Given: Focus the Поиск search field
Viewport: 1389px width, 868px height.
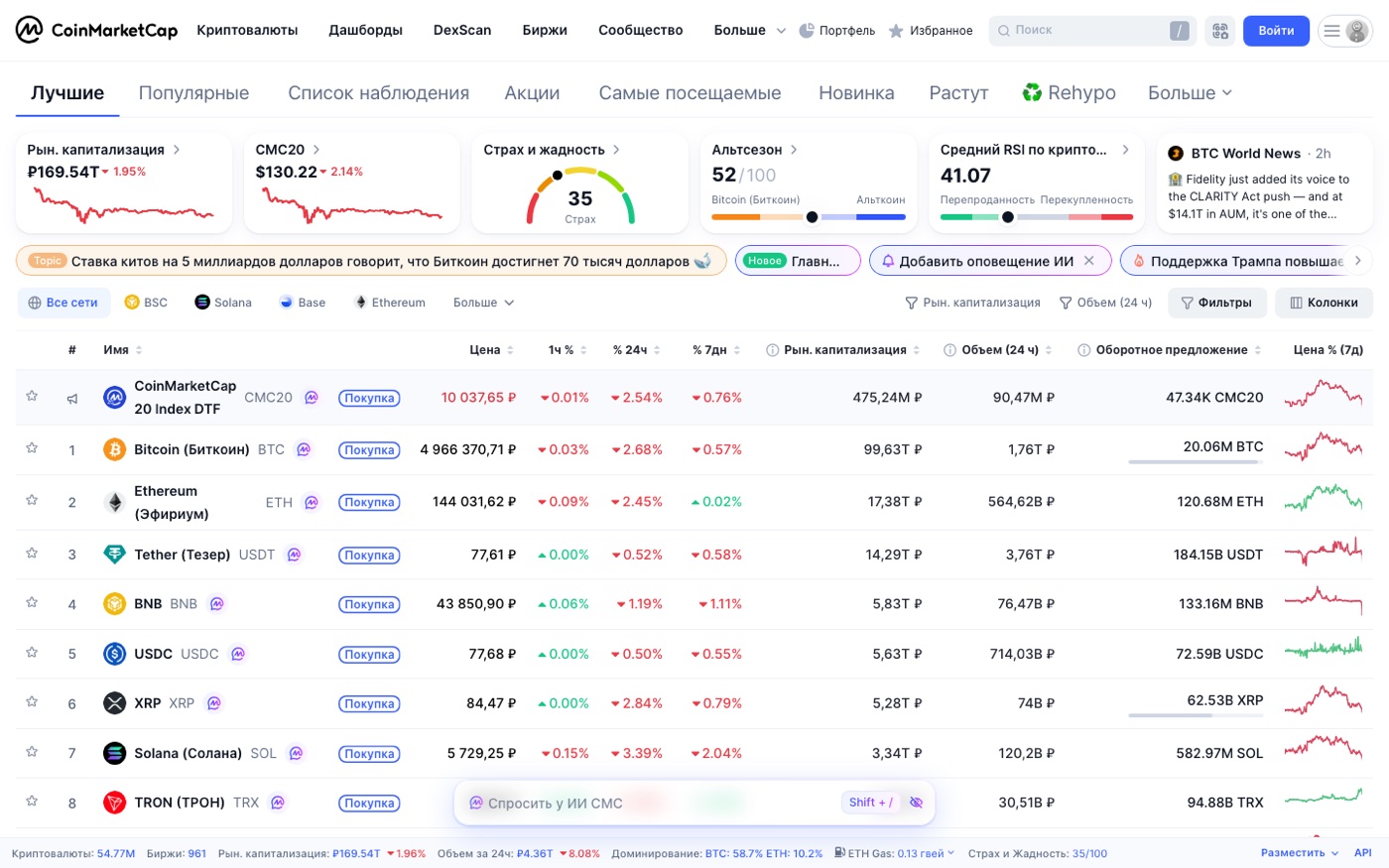Looking at the screenshot, I should (1092, 31).
